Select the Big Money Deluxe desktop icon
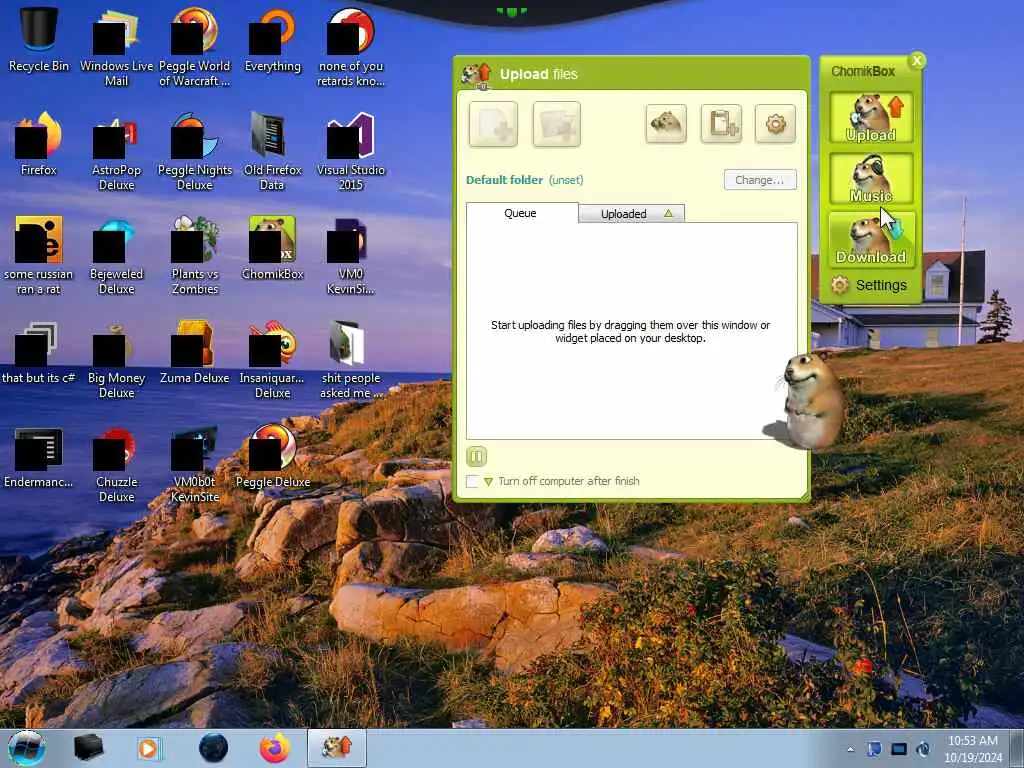 pyautogui.click(x=116, y=359)
